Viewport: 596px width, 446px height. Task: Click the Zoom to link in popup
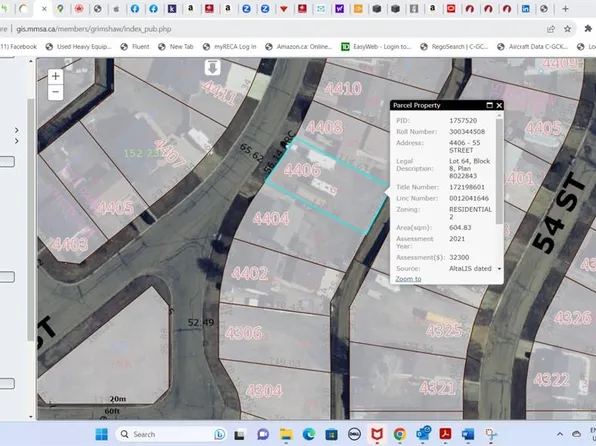pos(408,279)
